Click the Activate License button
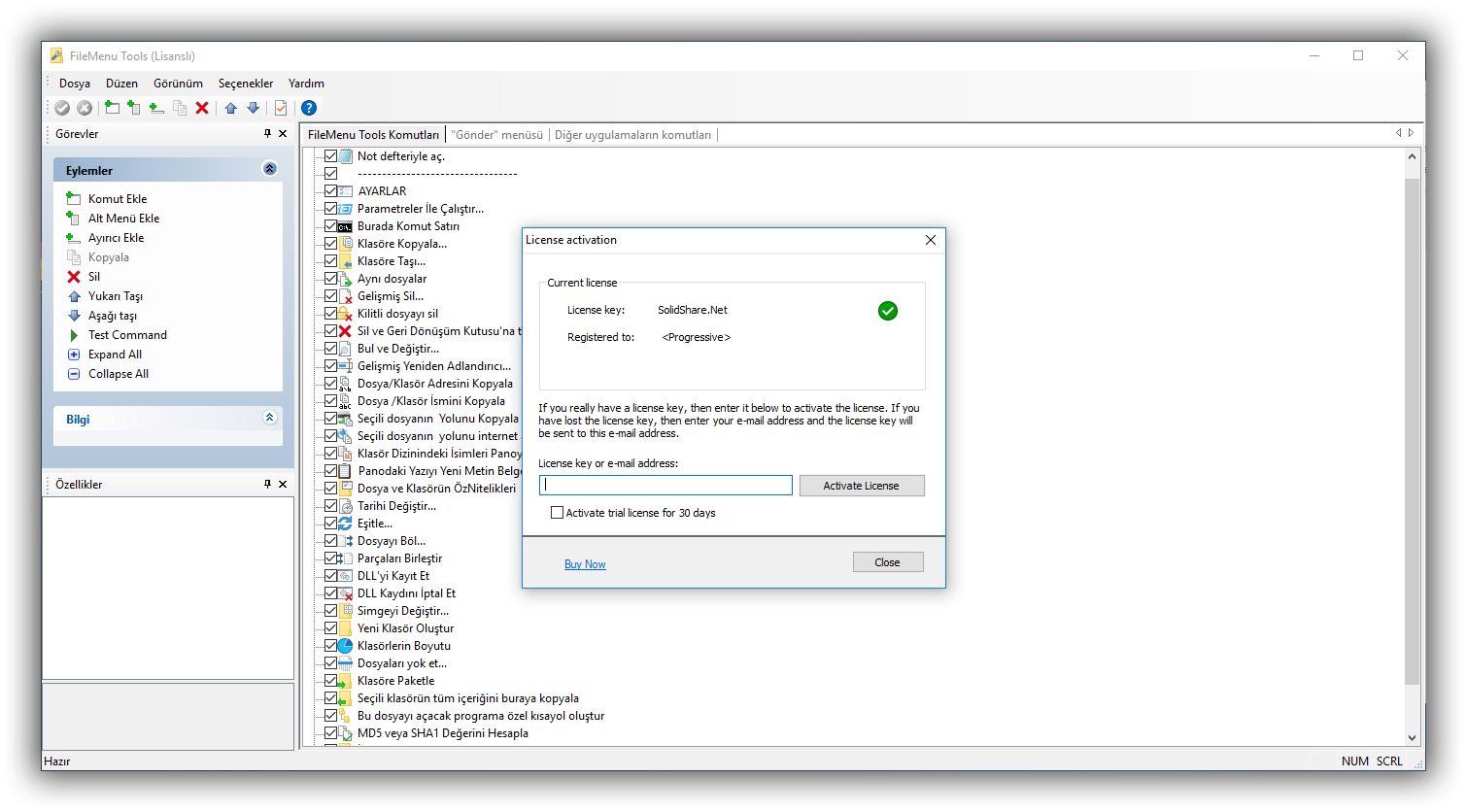Image resolution: width=1467 pixels, height=812 pixels. pos(862,486)
